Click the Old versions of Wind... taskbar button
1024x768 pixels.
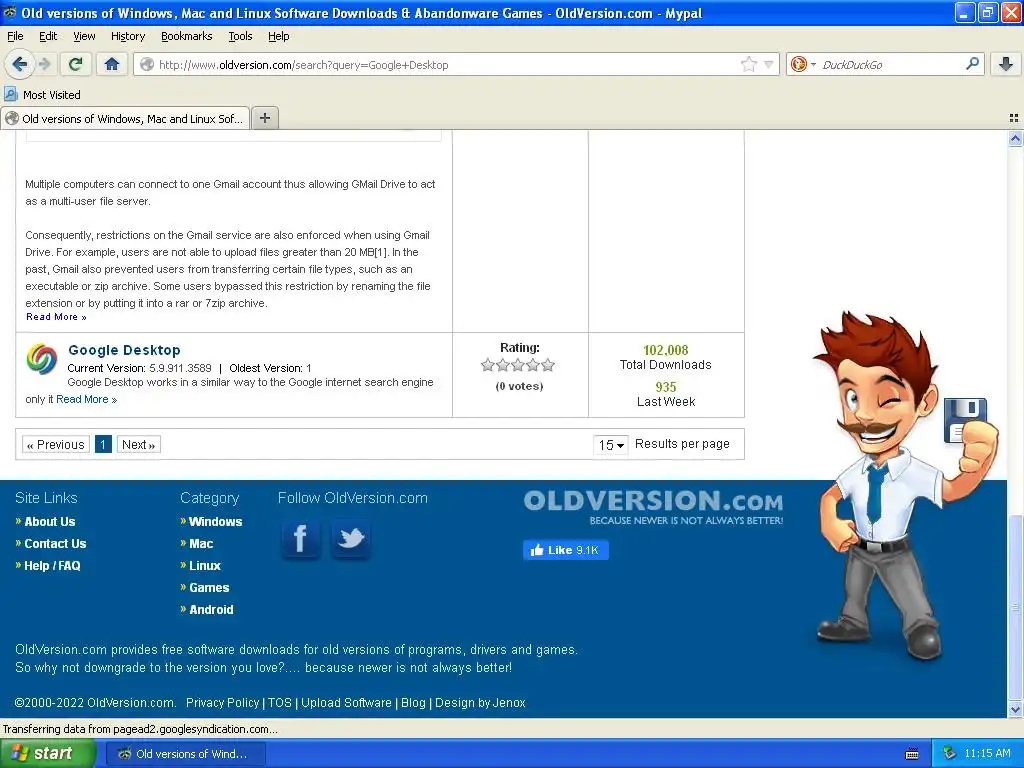coord(185,754)
